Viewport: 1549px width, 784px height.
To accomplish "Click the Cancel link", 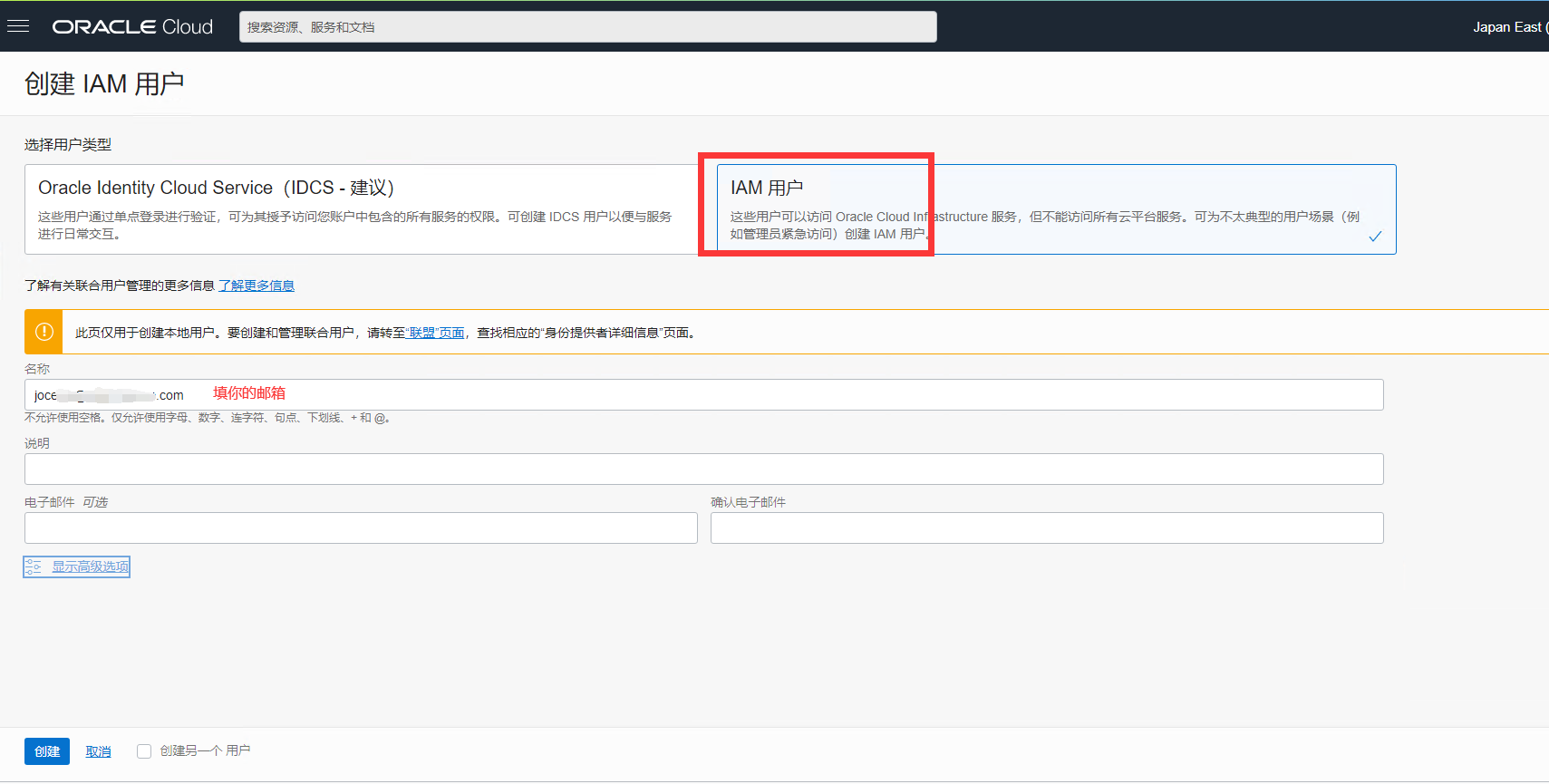I will pyautogui.click(x=98, y=751).
